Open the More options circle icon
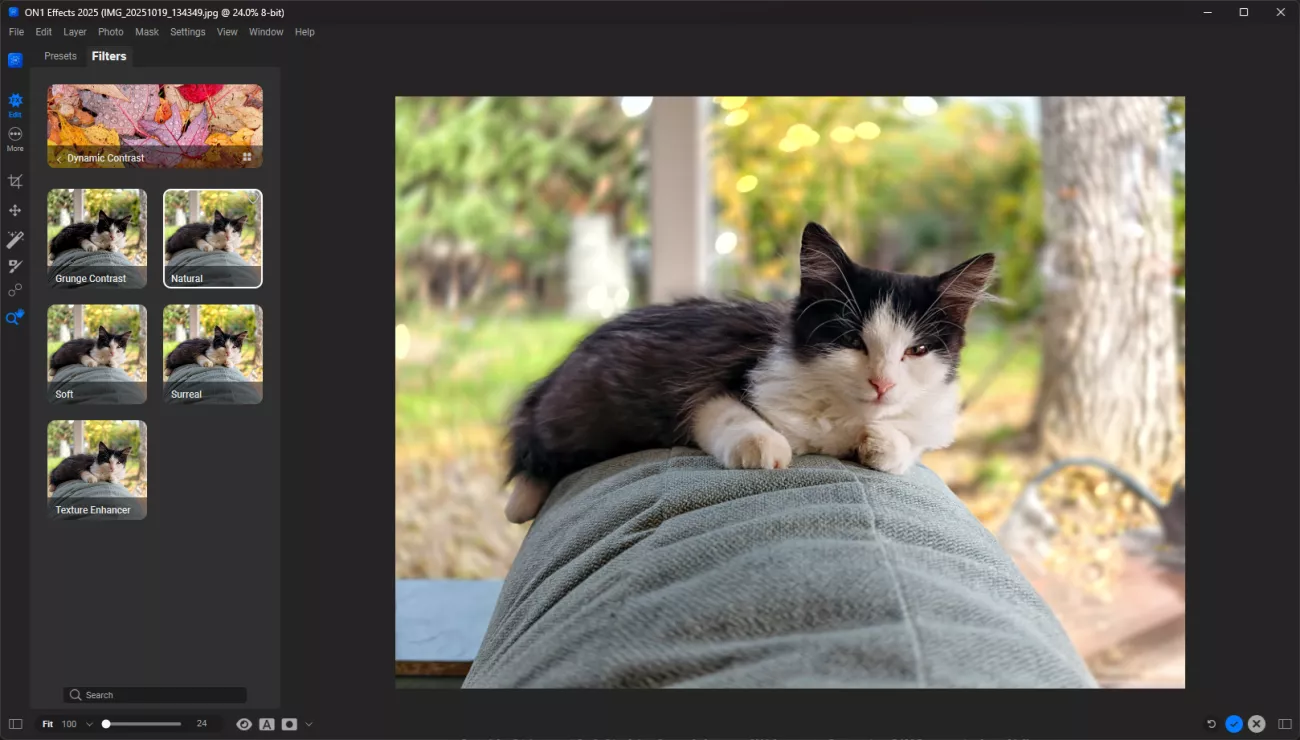This screenshot has width=1300, height=740. click(x=15, y=134)
